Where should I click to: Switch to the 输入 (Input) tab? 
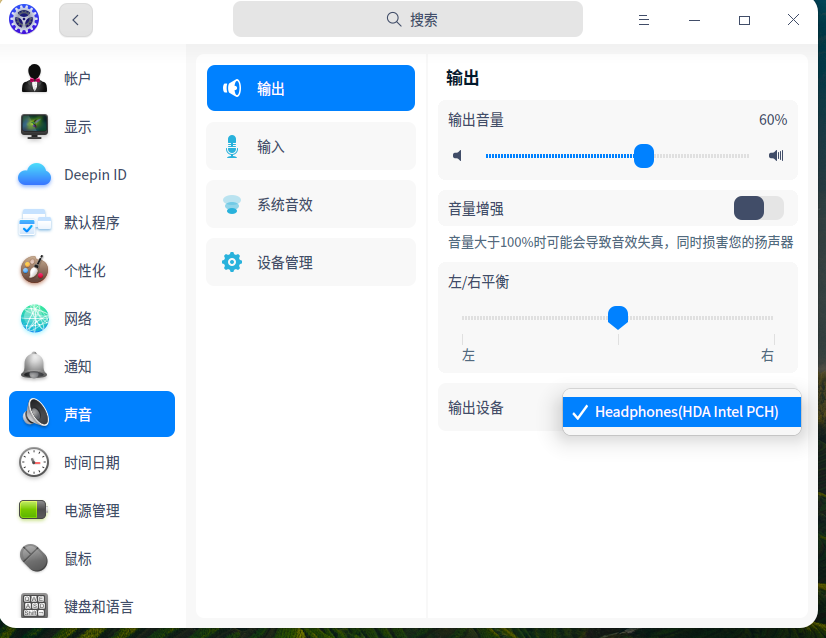coord(310,145)
